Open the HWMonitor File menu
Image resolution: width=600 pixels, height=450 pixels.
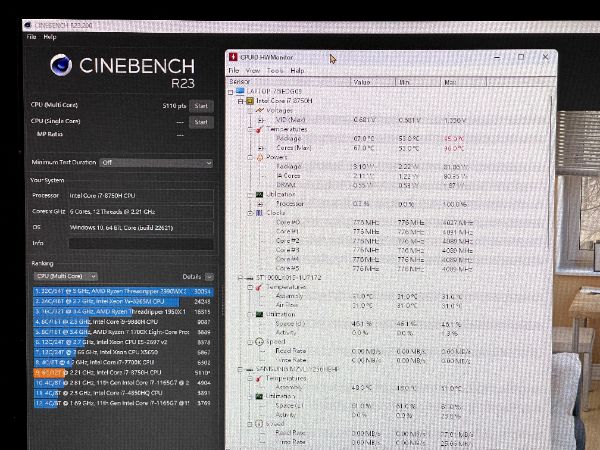pos(234,70)
